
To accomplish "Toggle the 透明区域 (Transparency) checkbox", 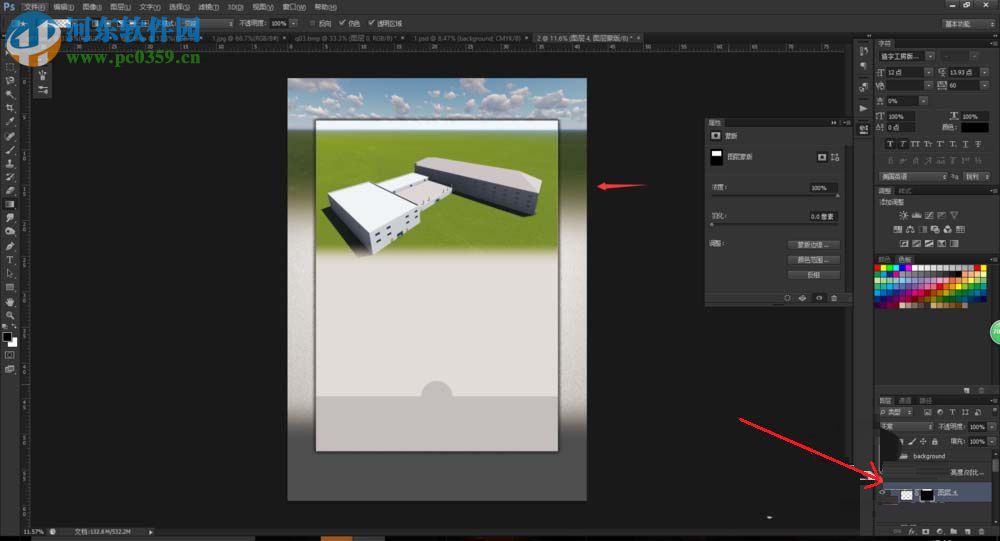I will (x=371, y=23).
